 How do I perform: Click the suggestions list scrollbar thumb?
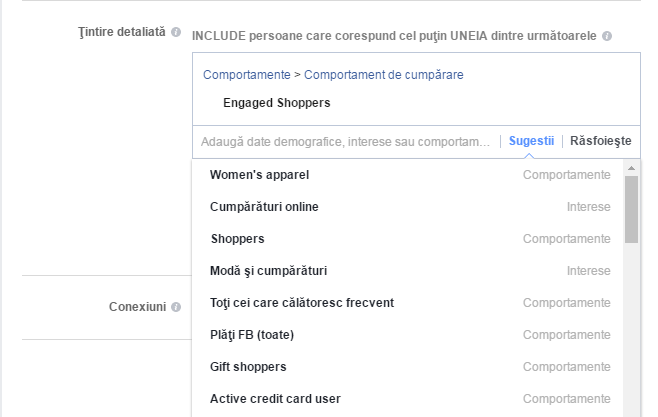[x=631, y=210]
